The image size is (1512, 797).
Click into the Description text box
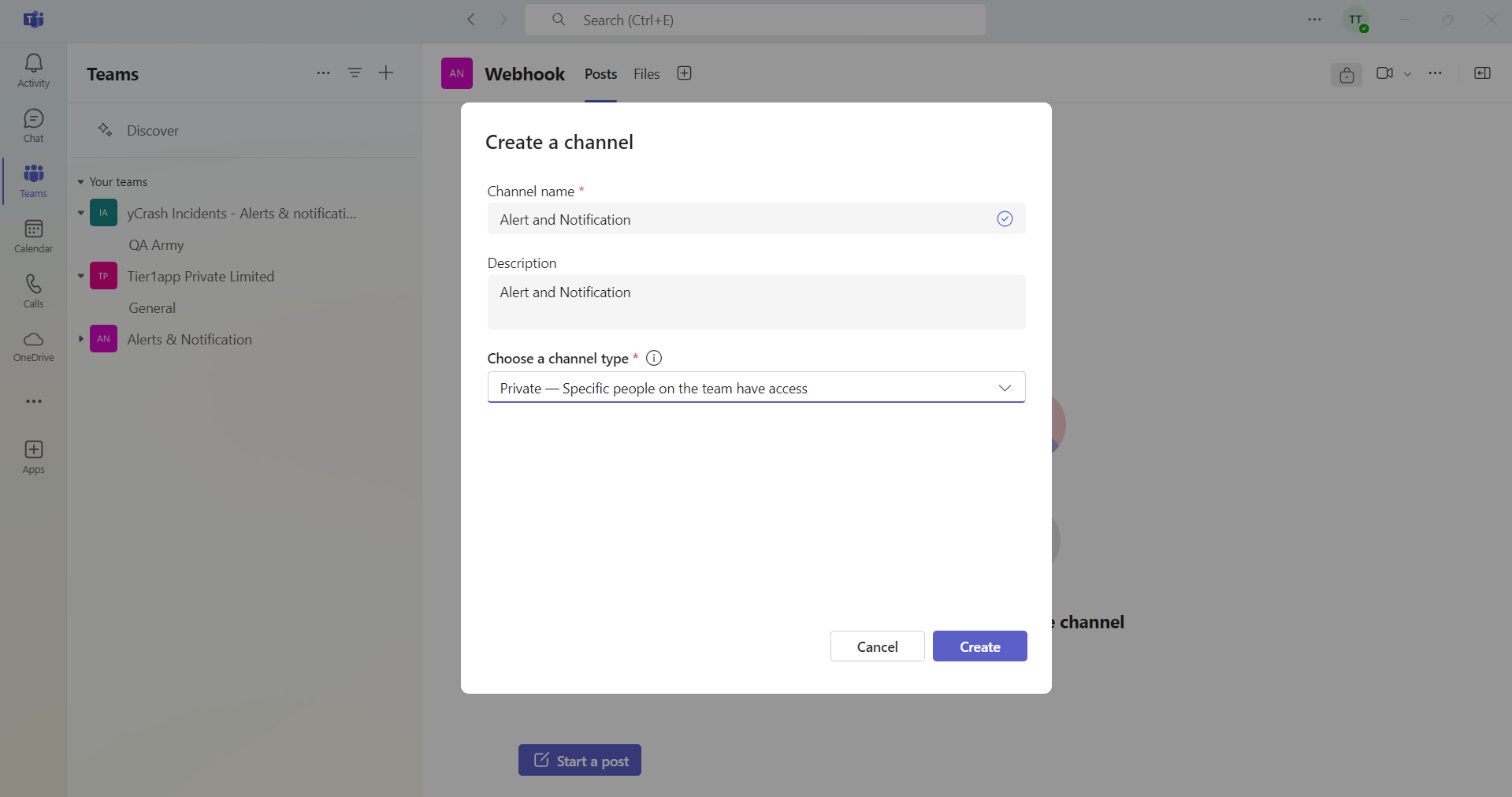pyautogui.click(x=756, y=302)
